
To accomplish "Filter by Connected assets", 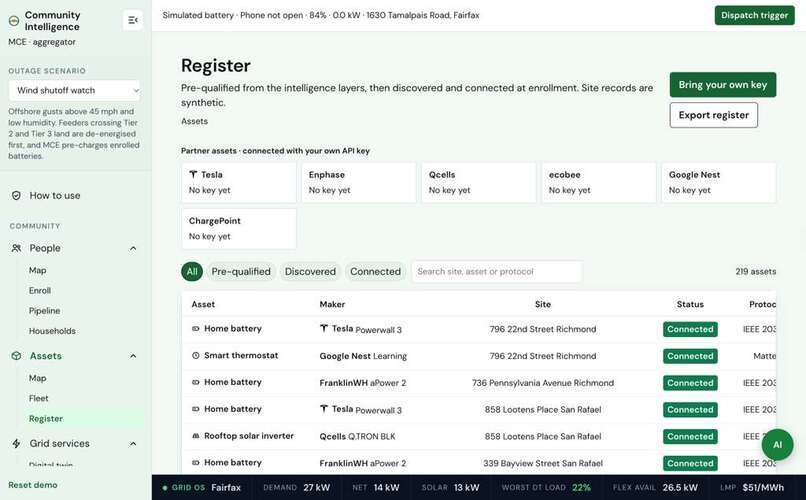I will coord(375,271).
